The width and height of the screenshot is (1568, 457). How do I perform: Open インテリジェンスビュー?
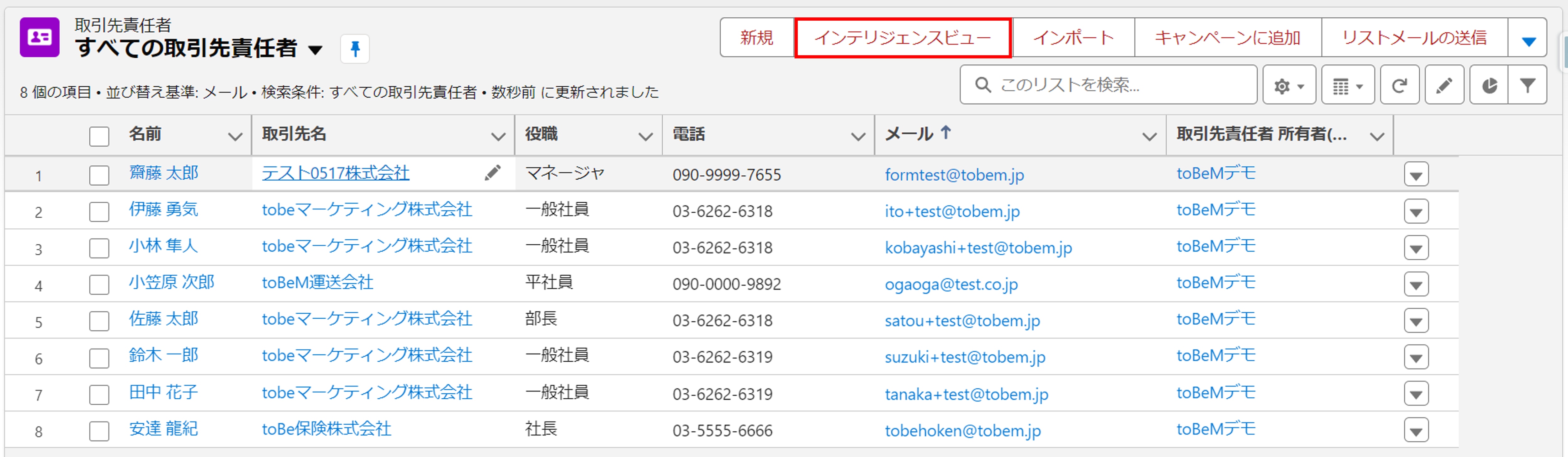[903, 38]
